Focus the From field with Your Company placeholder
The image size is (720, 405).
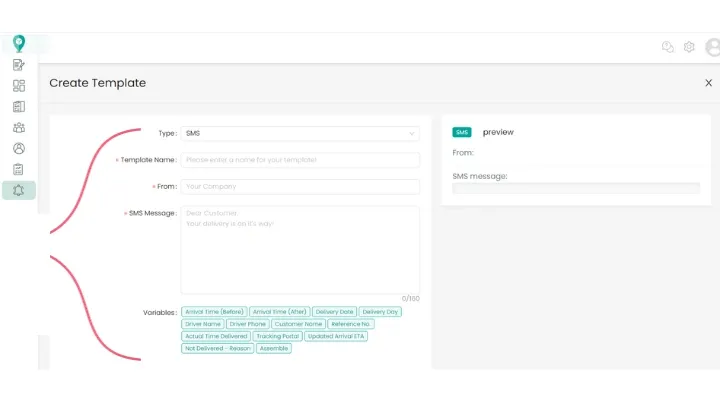300,187
